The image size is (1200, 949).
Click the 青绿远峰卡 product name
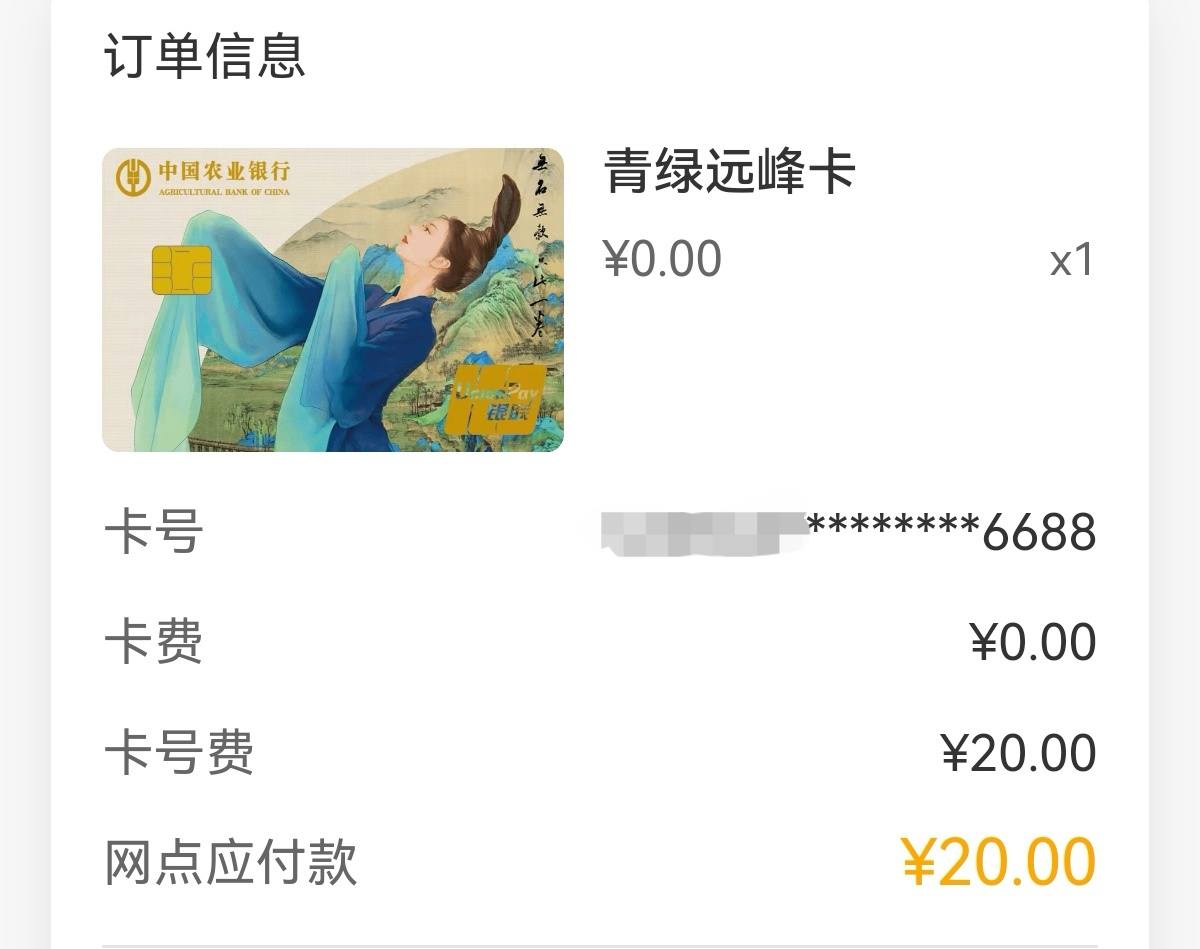click(x=730, y=172)
